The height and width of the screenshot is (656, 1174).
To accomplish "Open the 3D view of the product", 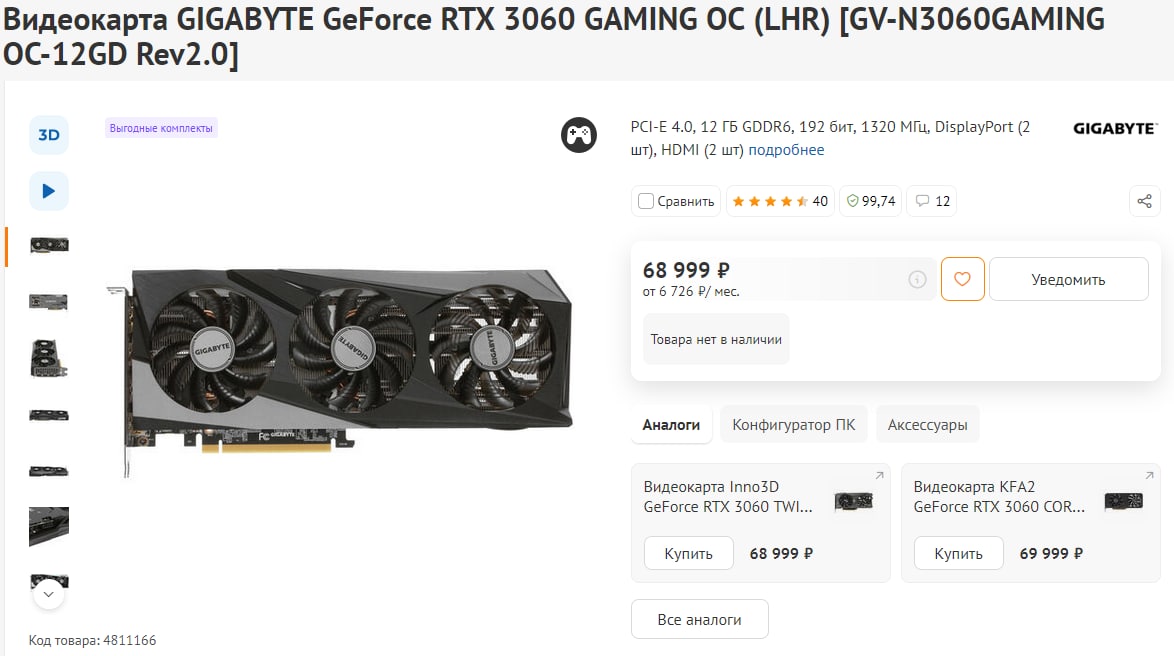I will (49, 135).
